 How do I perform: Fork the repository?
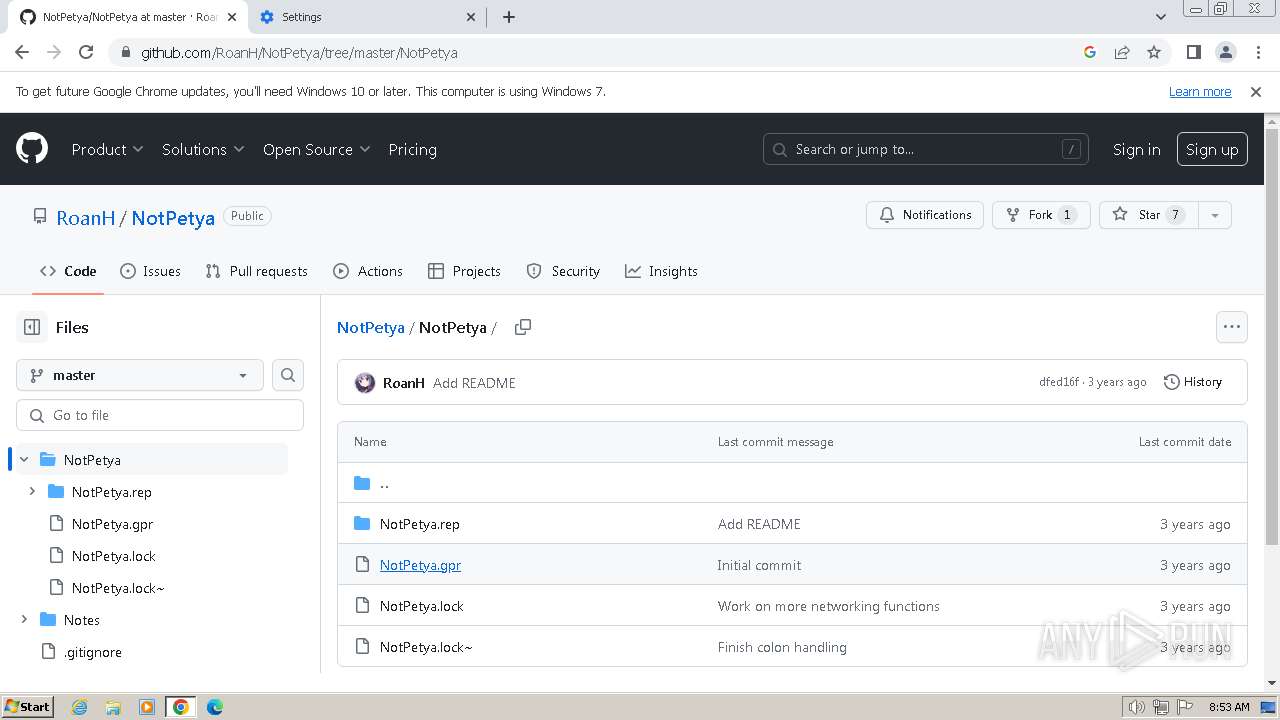click(x=1041, y=215)
